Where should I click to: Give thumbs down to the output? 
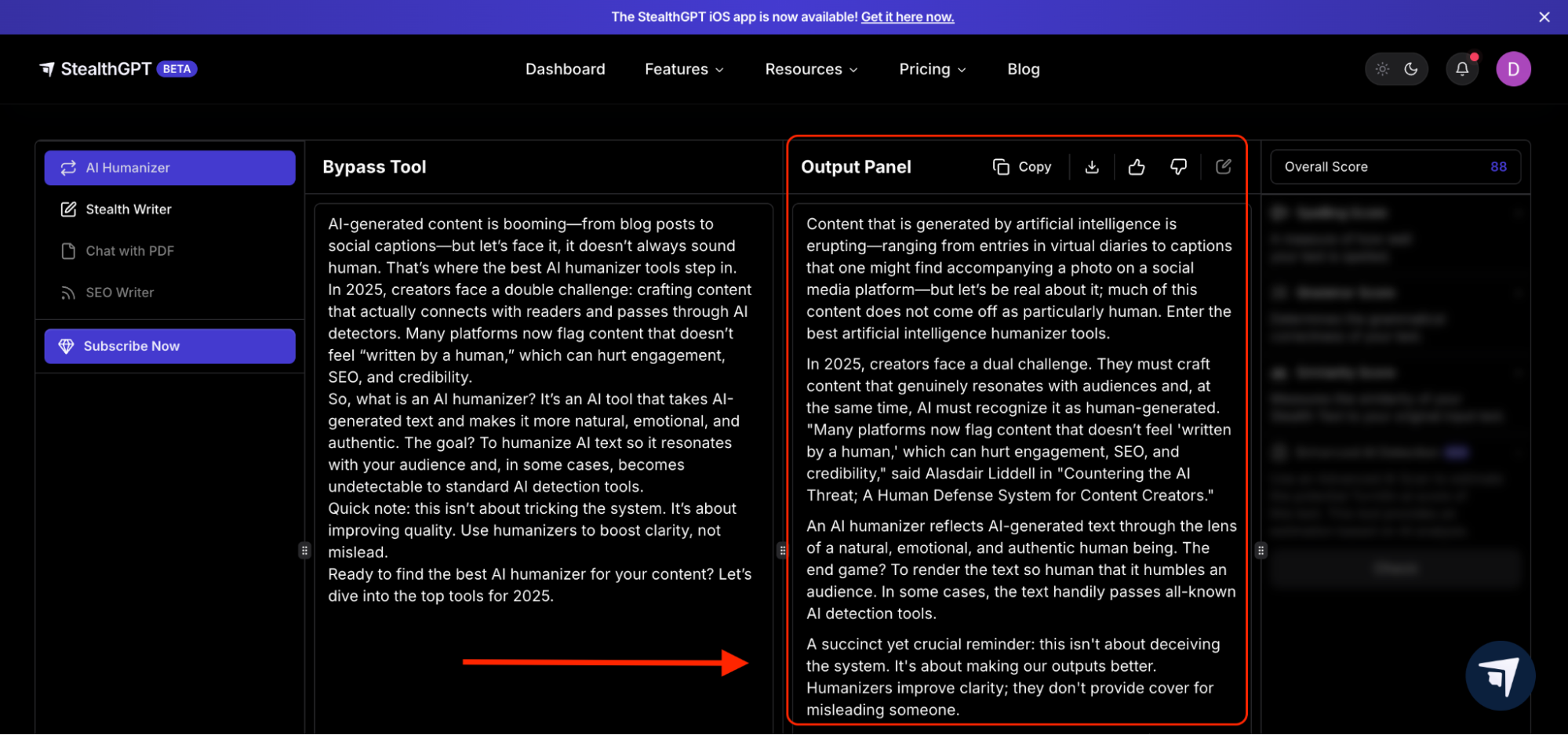pyautogui.click(x=1178, y=167)
